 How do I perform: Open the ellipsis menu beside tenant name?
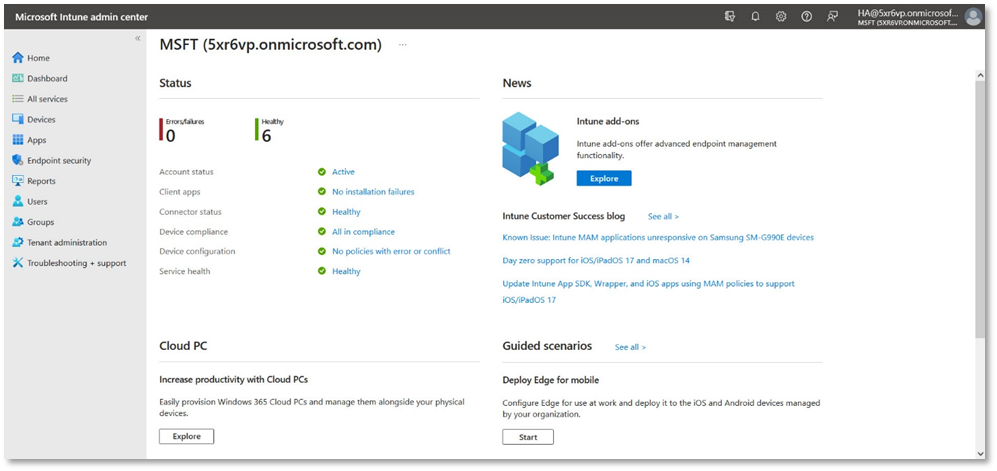coord(403,45)
